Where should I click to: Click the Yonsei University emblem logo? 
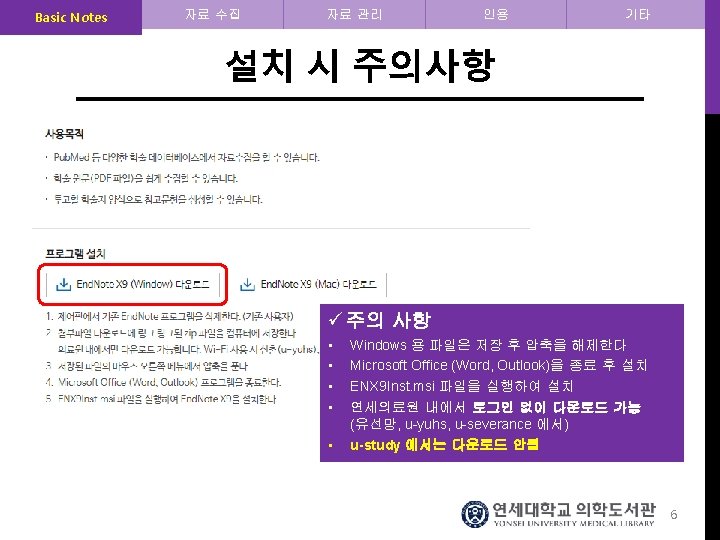click(x=475, y=514)
